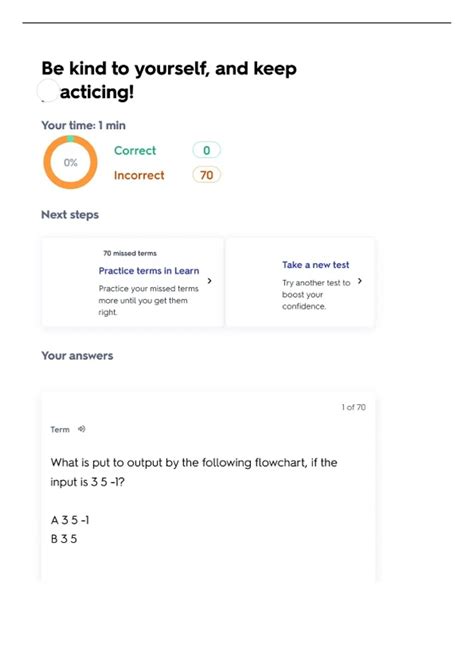Click the Your time: 1 min text
474x671 pixels.
pyautogui.click(x=83, y=125)
